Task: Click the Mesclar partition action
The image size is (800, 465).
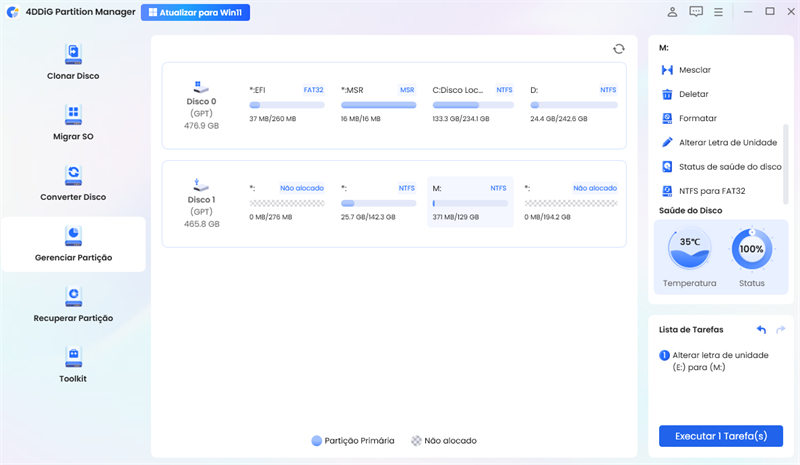Action: tap(693, 70)
